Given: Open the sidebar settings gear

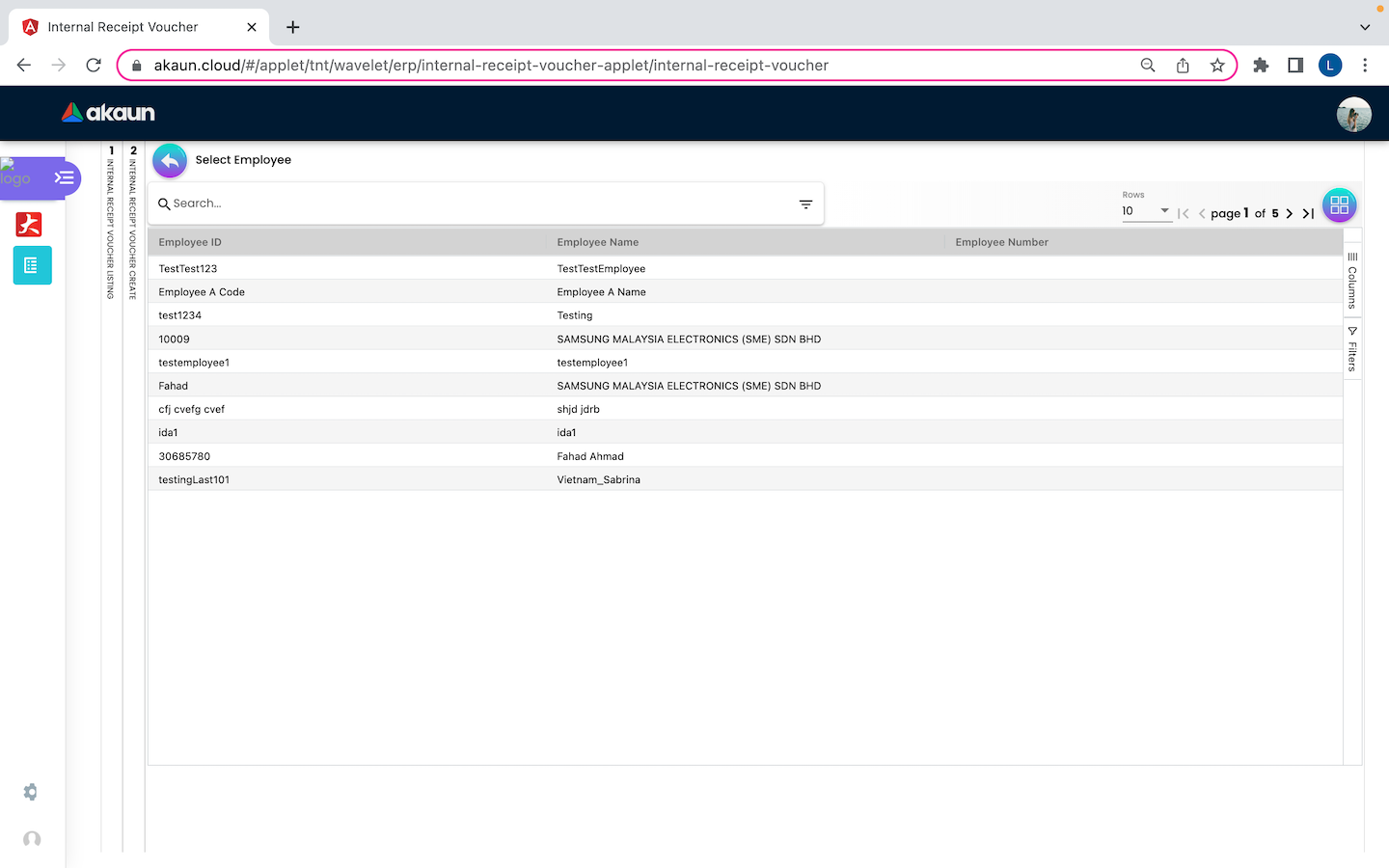Looking at the screenshot, I should [x=31, y=792].
